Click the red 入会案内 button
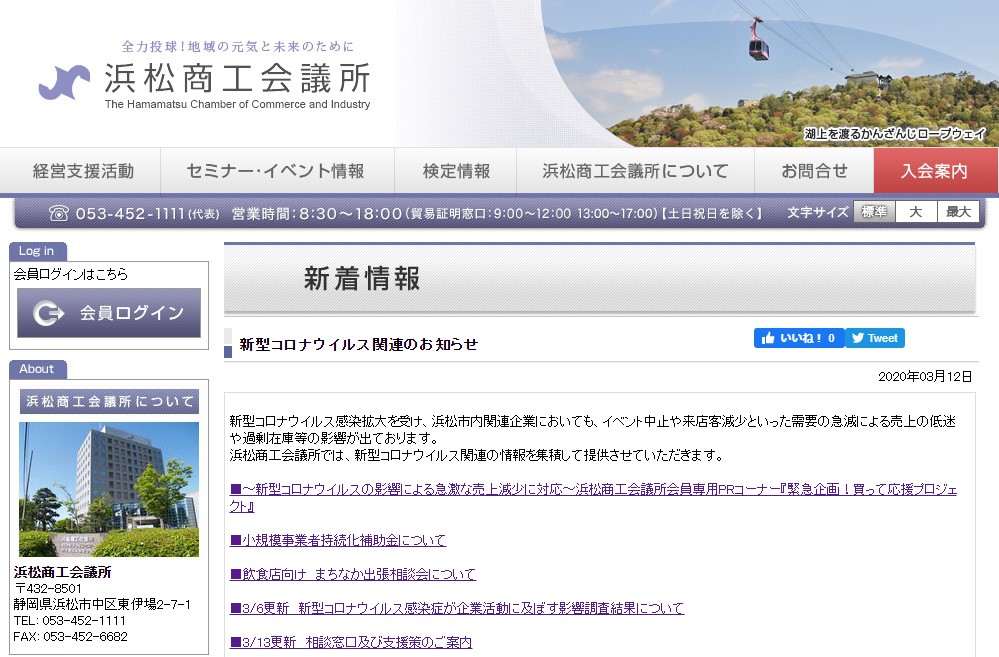 click(934, 171)
